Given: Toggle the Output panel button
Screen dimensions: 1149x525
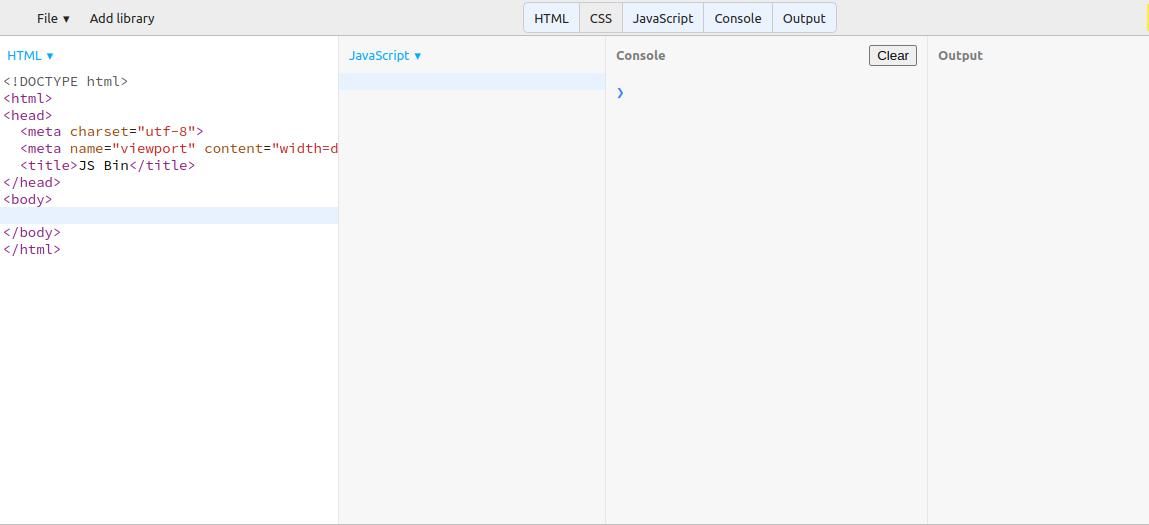Looking at the screenshot, I should coord(804,18).
